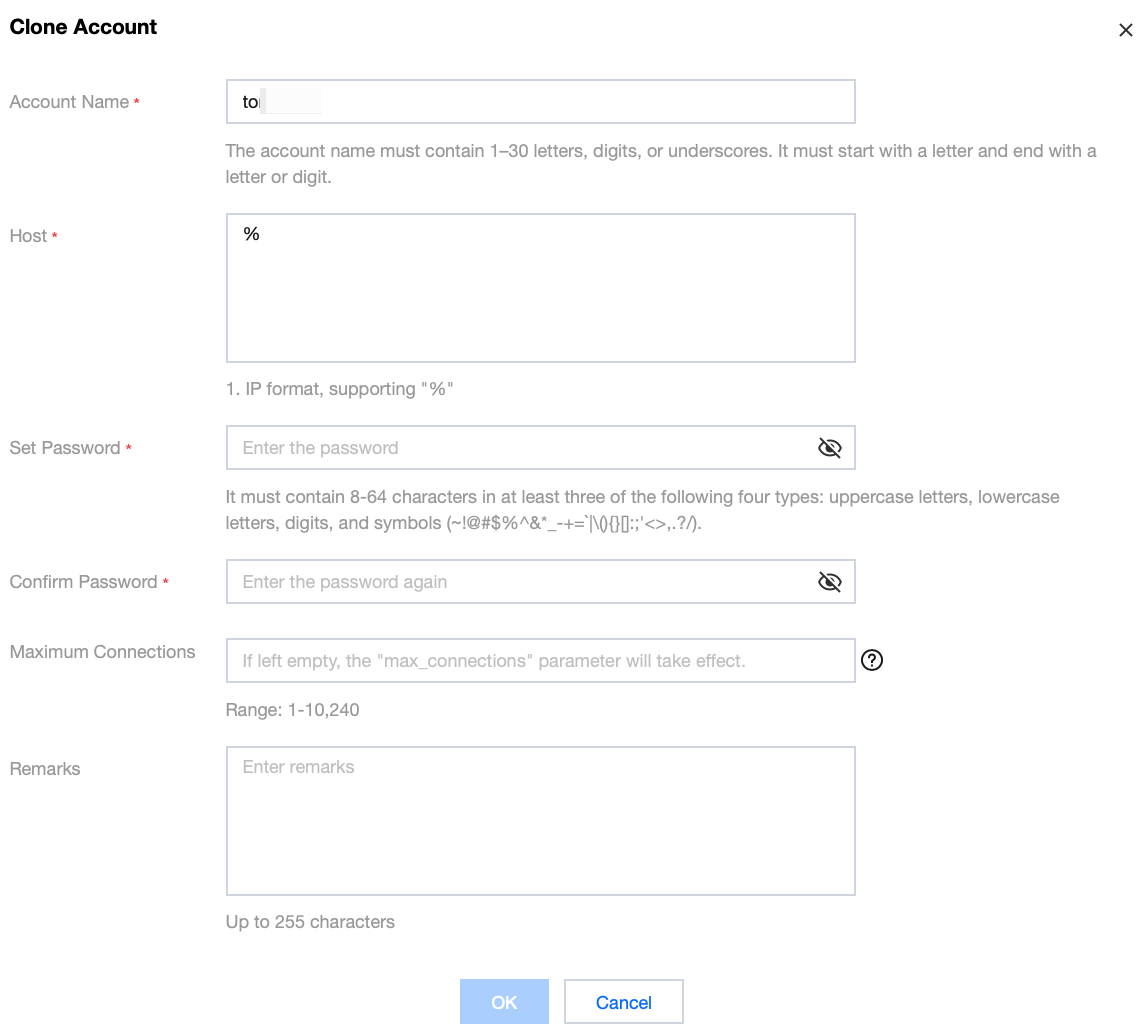Image resolution: width=1146 pixels, height=1030 pixels.
Task: Click the Confirm Password label
Action: [83, 582]
